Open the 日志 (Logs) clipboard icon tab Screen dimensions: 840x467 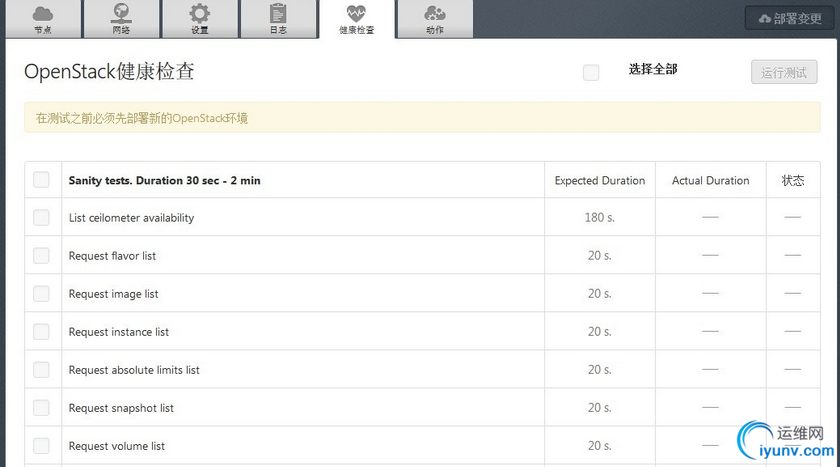279,19
